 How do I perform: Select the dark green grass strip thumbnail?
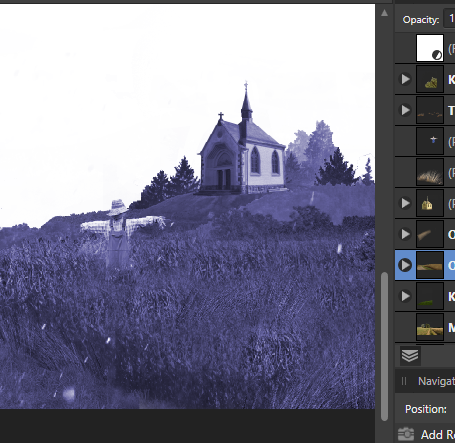tap(430, 296)
